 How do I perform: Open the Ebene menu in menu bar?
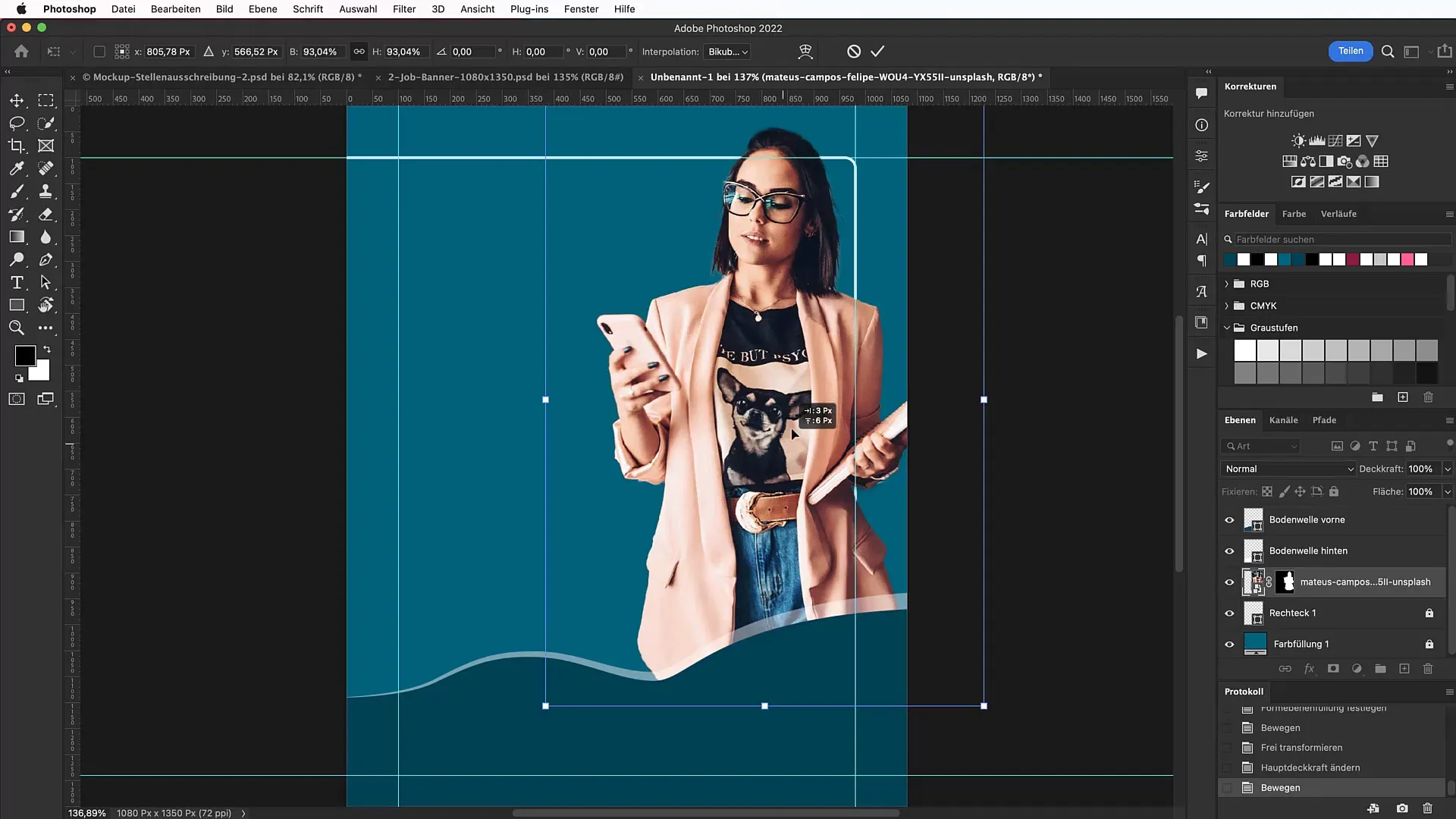coord(263,9)
